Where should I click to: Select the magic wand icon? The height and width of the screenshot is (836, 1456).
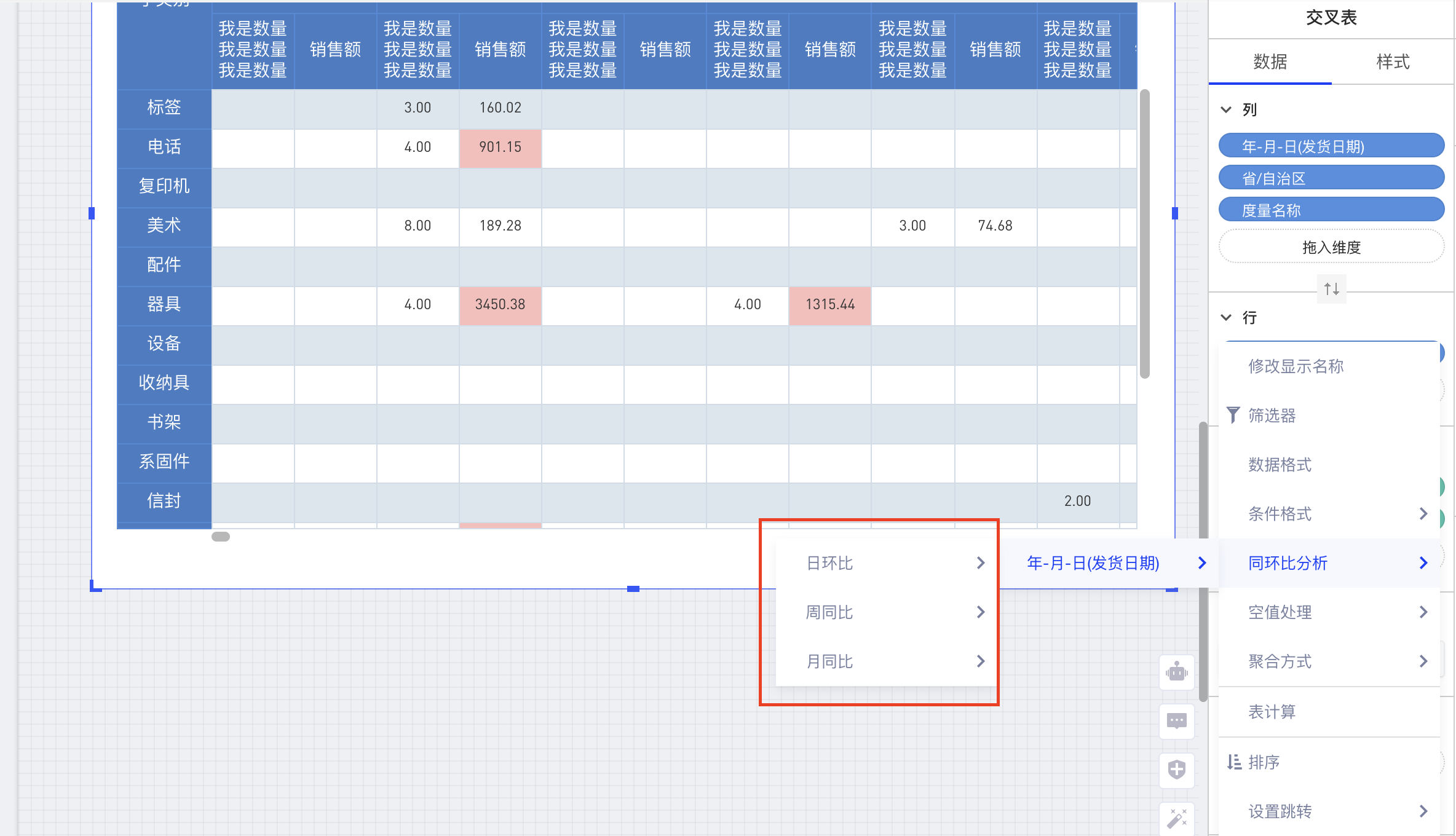coord(1176,818)
